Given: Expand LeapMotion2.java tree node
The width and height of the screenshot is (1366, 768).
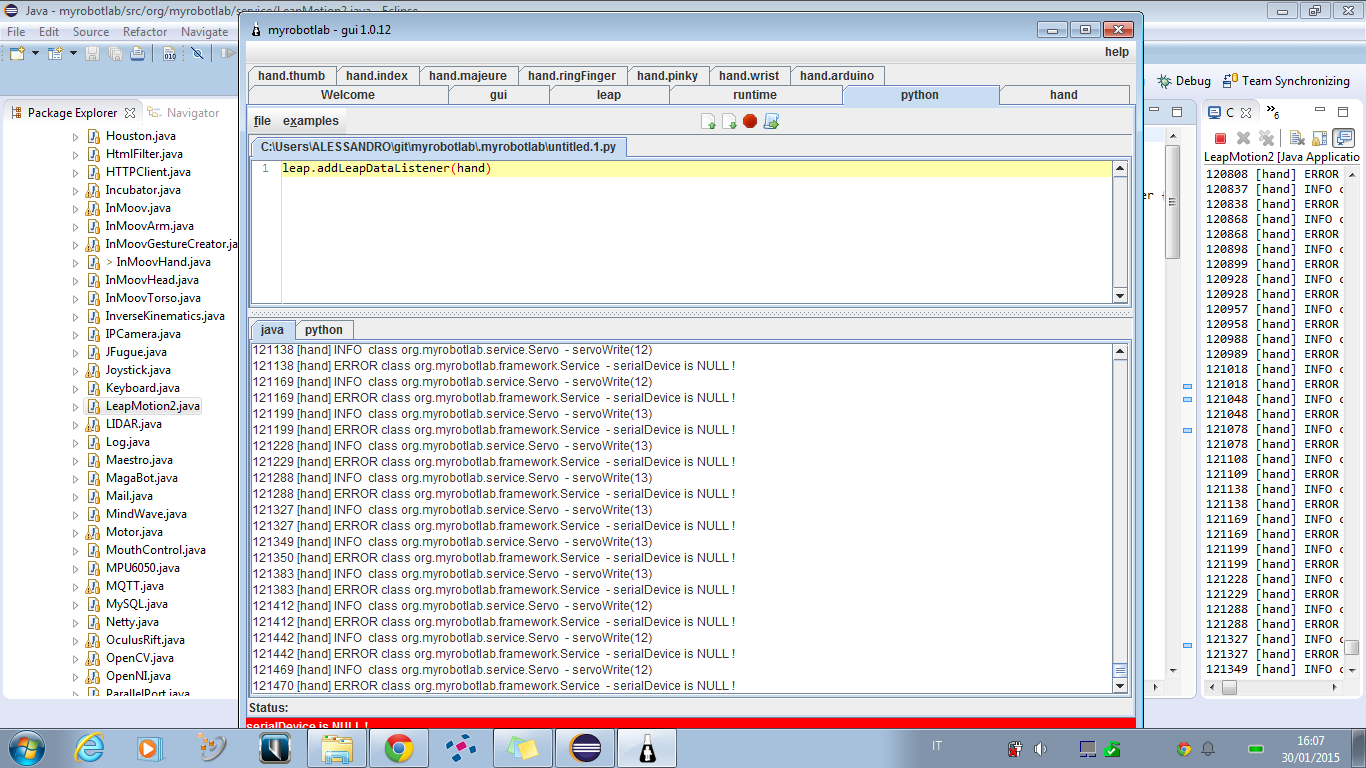Looking at the screenshot, I should pyautogui.click(x=75, y=406).
